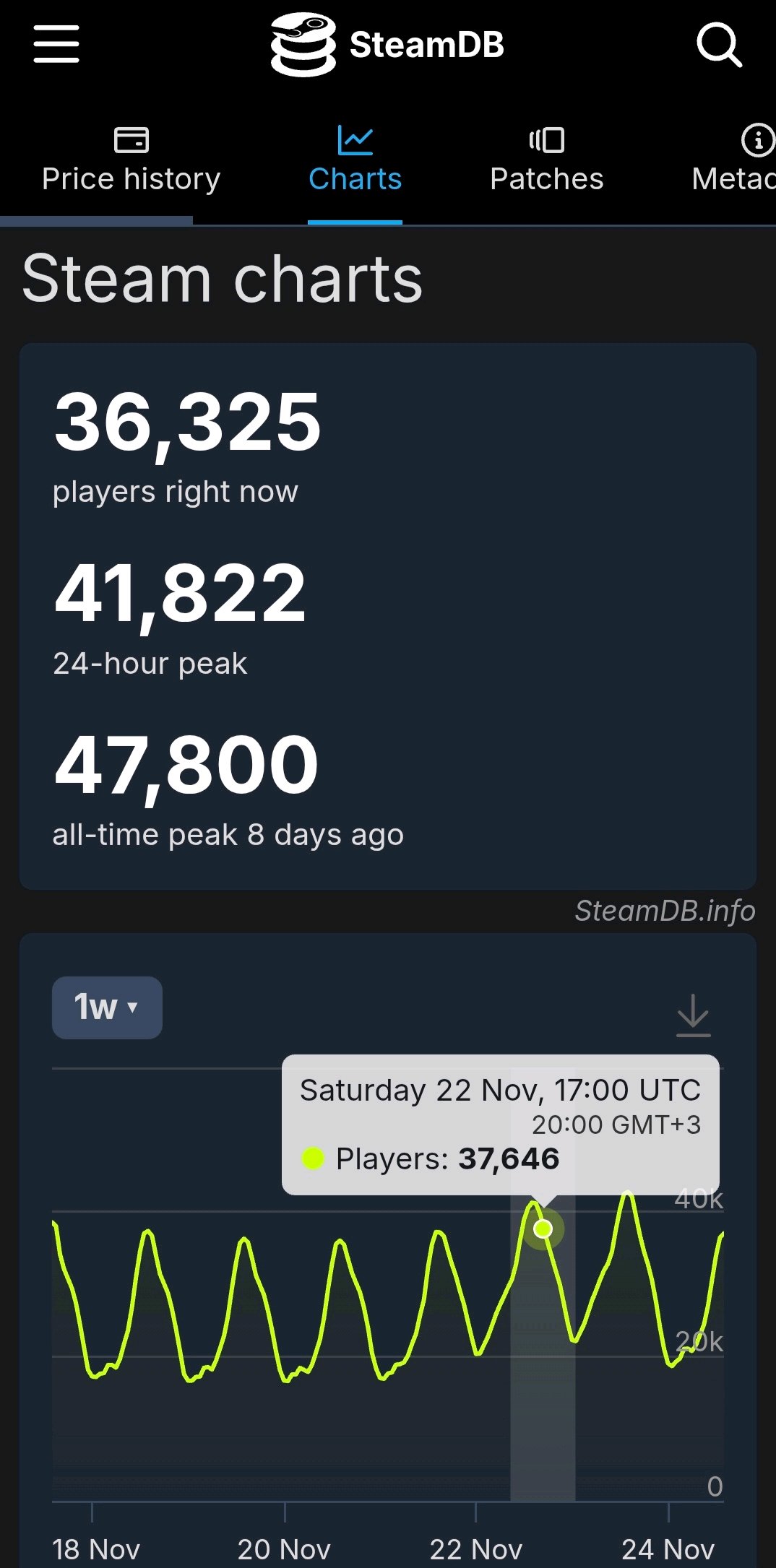Expand the 1w time range dropdown

(x=107, y=1008)
